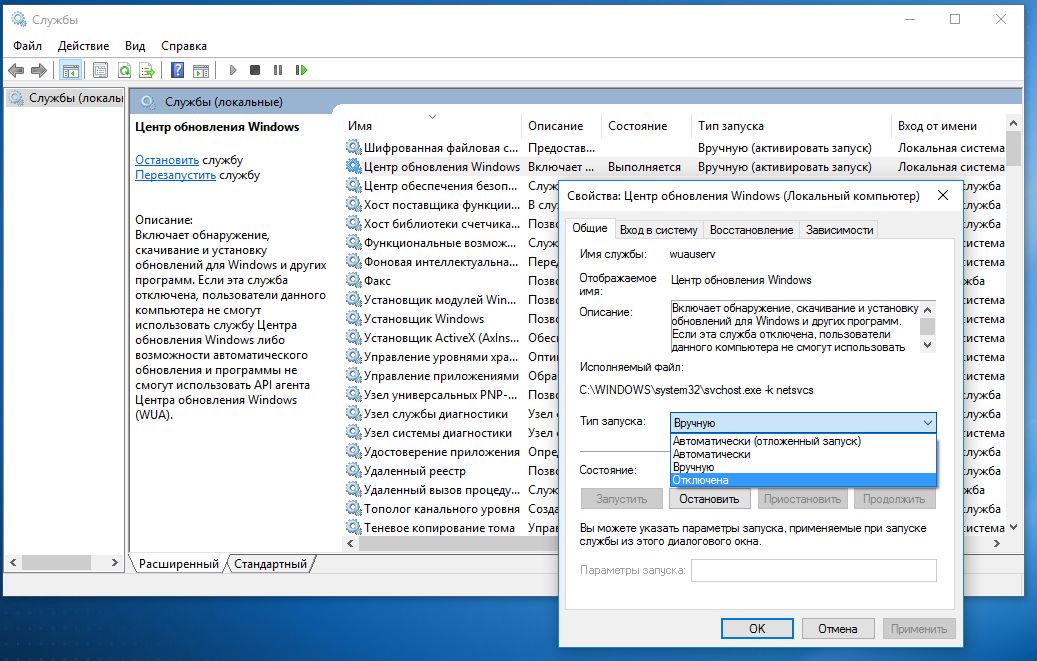
Task: Go back with the toolbar left arrow
Action: tap(16, 70)
